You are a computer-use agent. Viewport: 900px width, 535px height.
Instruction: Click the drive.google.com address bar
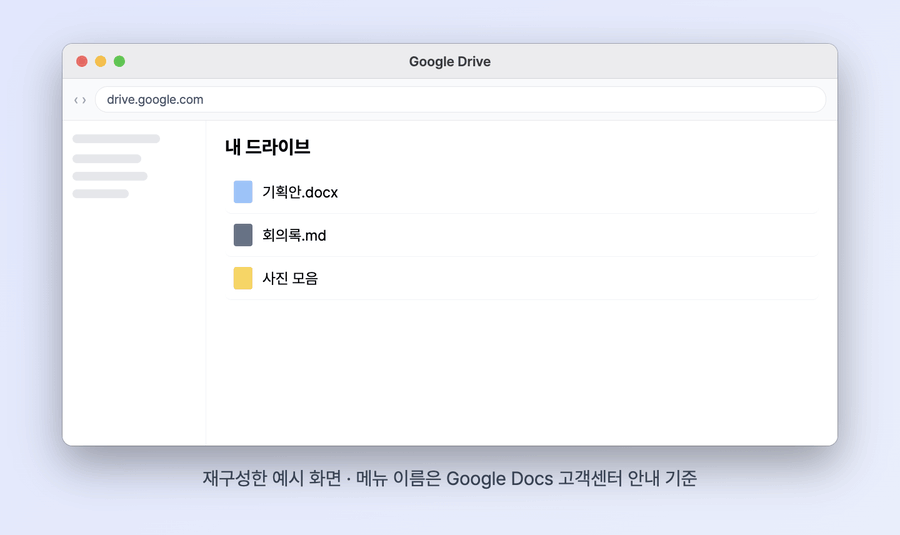[460, 99]
